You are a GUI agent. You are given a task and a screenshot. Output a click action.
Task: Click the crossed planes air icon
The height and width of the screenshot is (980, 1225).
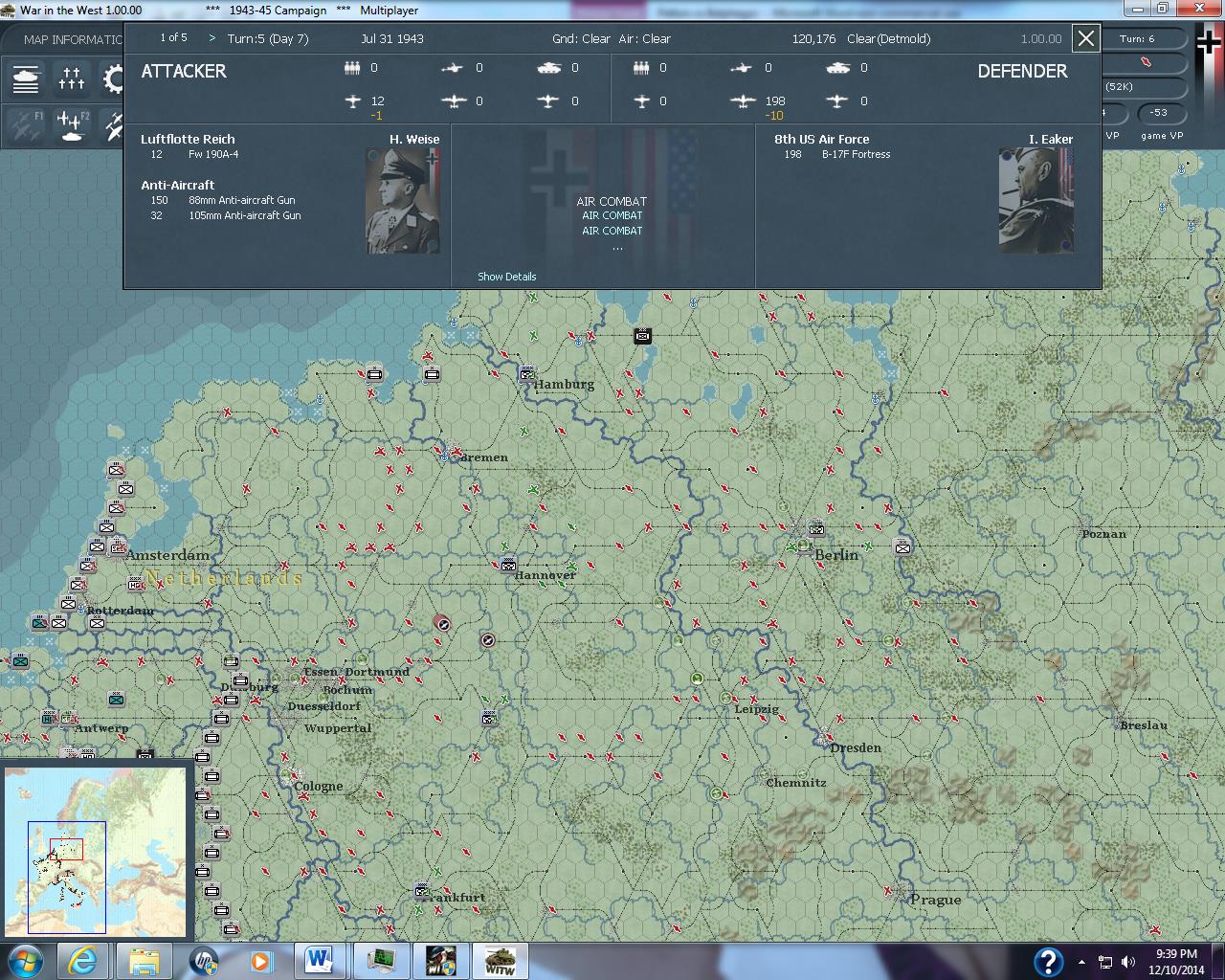[112, 125]
